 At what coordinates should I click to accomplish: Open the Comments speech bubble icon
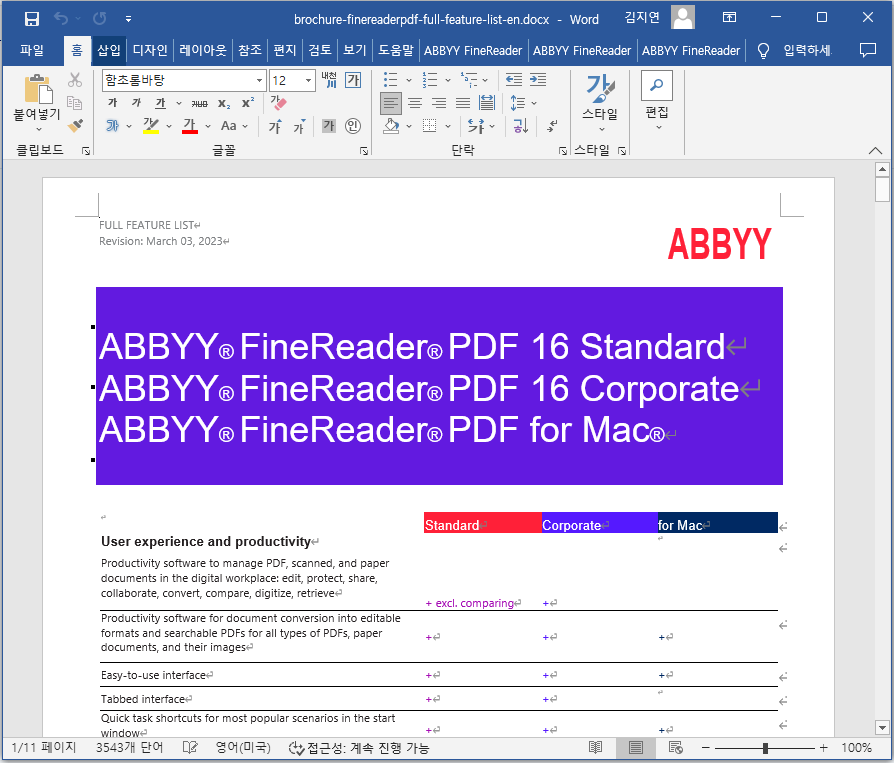[867, 50]
